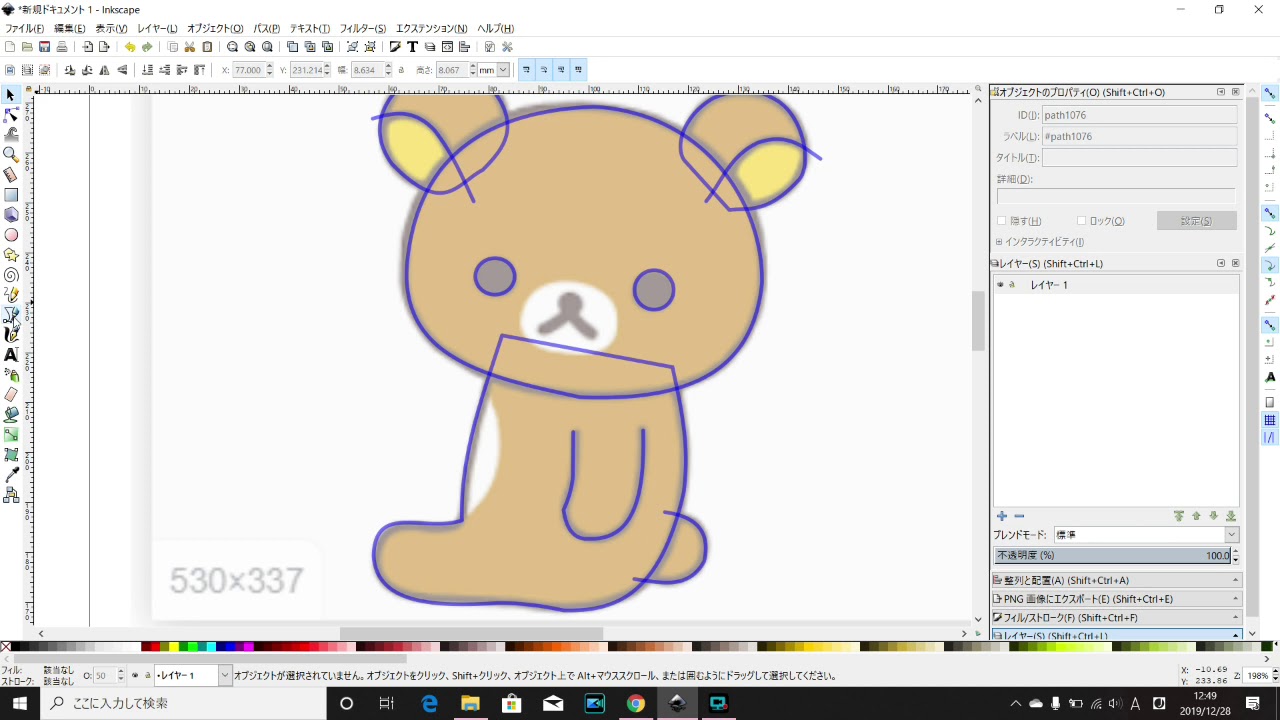Viewport: 1280px width, 720px height.
Task: Toggle the first scale-stroke-width affect button
Action: pos(527,70)
